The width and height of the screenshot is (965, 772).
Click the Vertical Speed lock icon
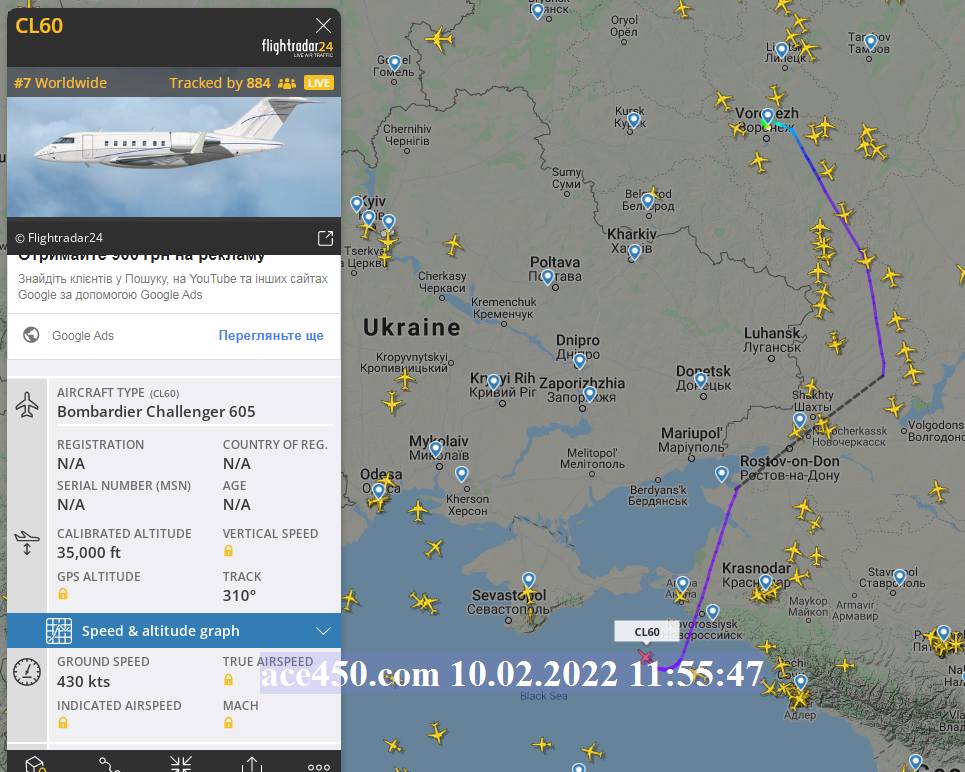(228, 551)
